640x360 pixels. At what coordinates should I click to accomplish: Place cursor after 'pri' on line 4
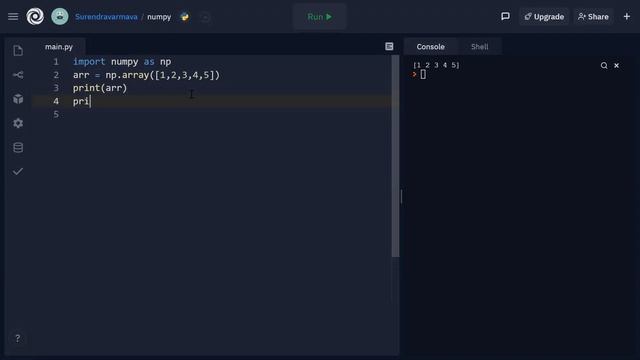pyautogui.click(x=90, y=101)
